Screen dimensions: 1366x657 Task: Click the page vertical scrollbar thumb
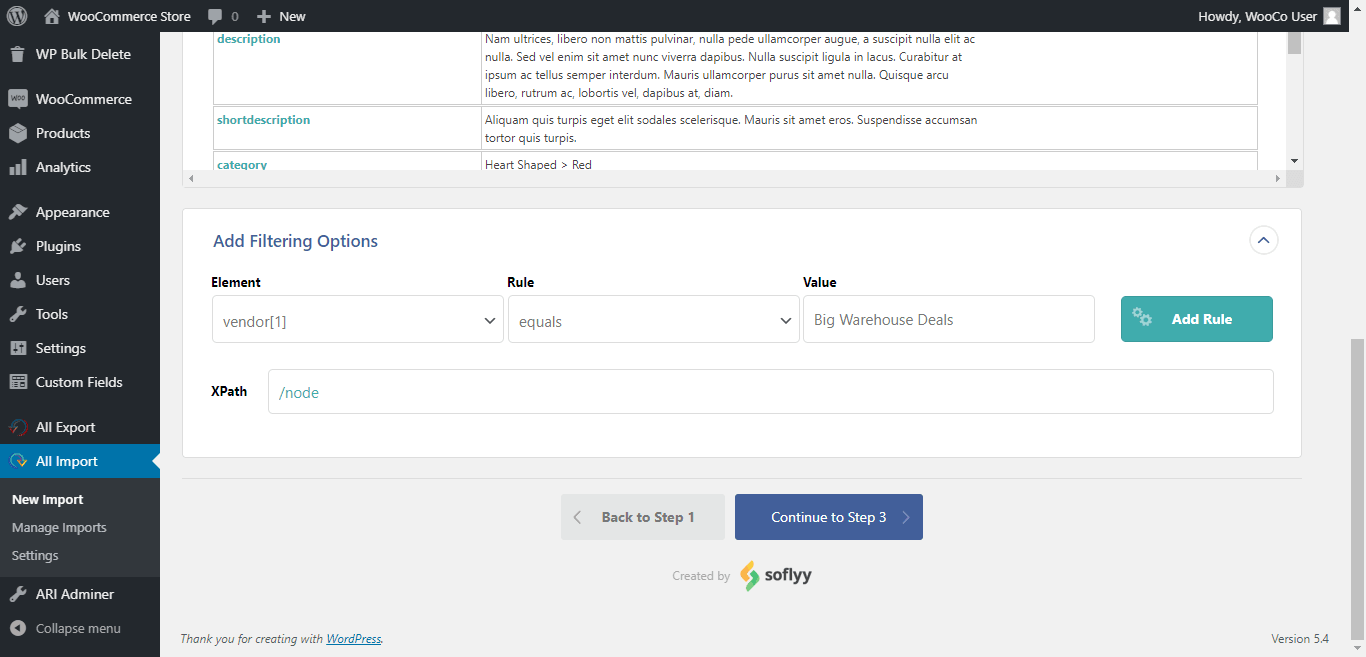pos(1357,487)
